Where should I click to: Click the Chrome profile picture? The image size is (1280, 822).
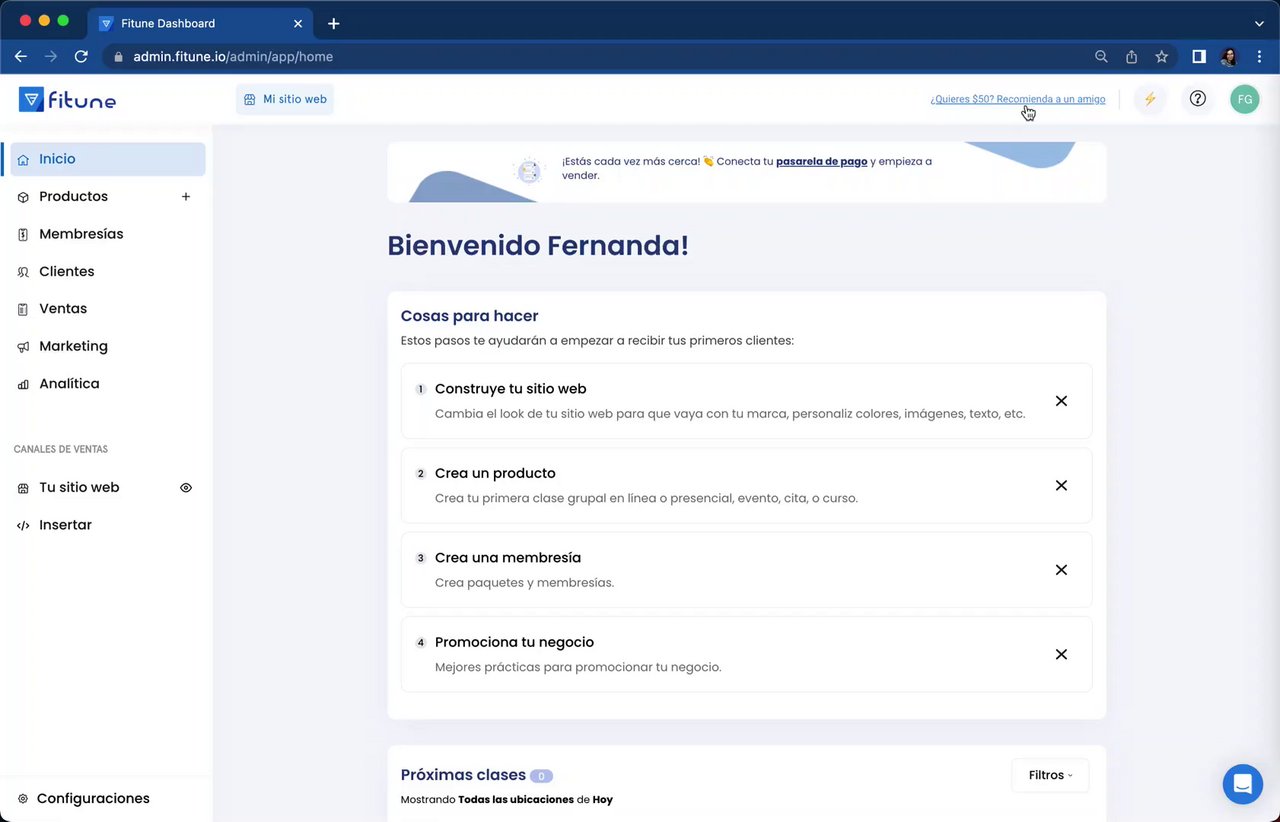(x=1229, y=57)
